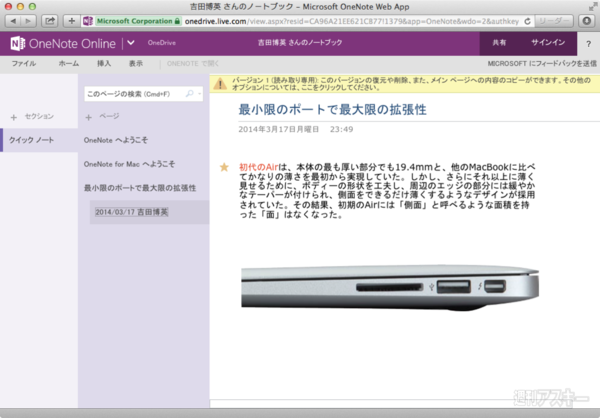
Task: Click MICROSOFT にフィードバックを送信 link
Action: tap(542, 64)
